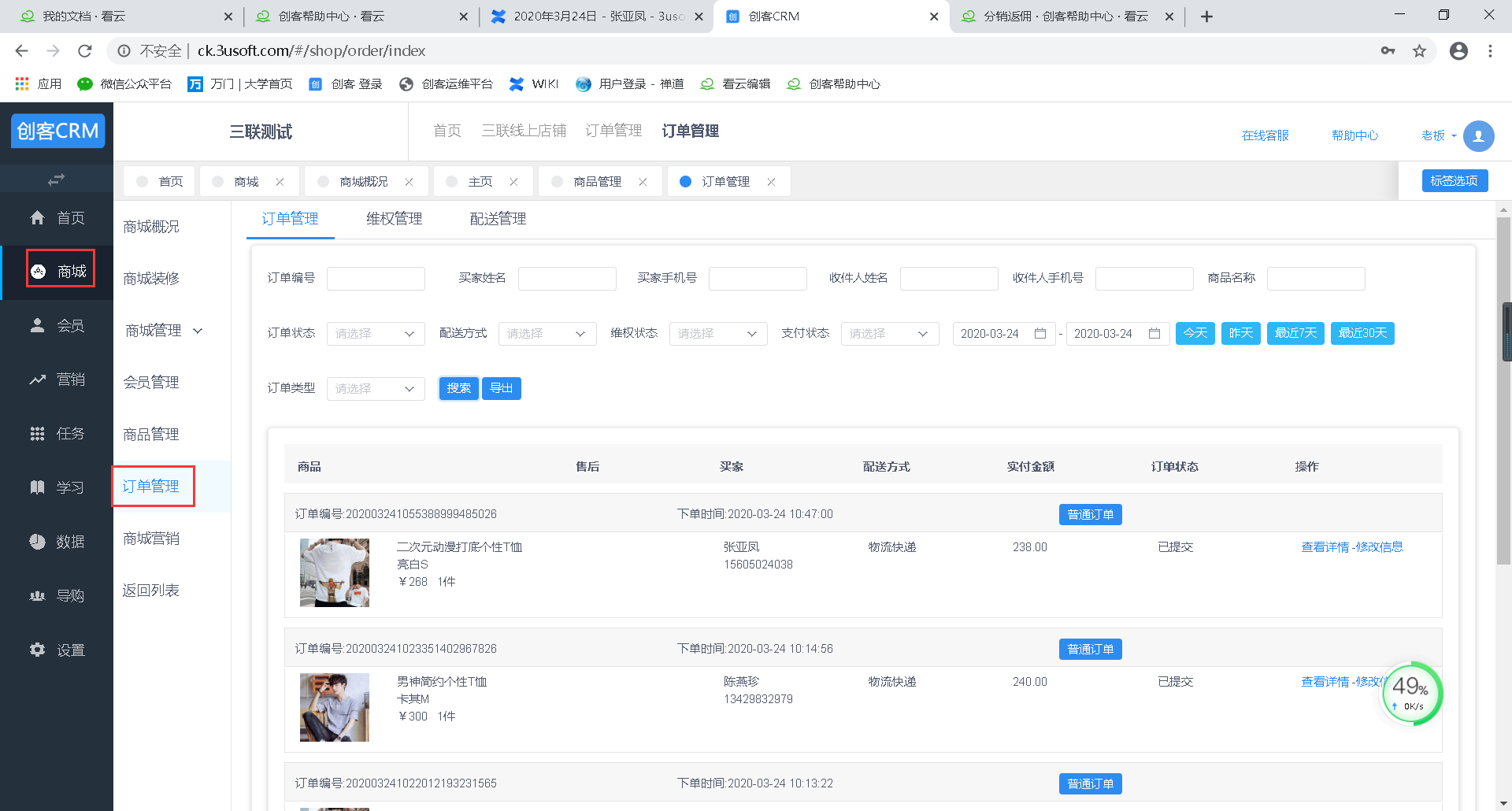Viewport: 1512px width, 811px height.
Task: Click the 订单编号 input field
Action: coord(376,279)
